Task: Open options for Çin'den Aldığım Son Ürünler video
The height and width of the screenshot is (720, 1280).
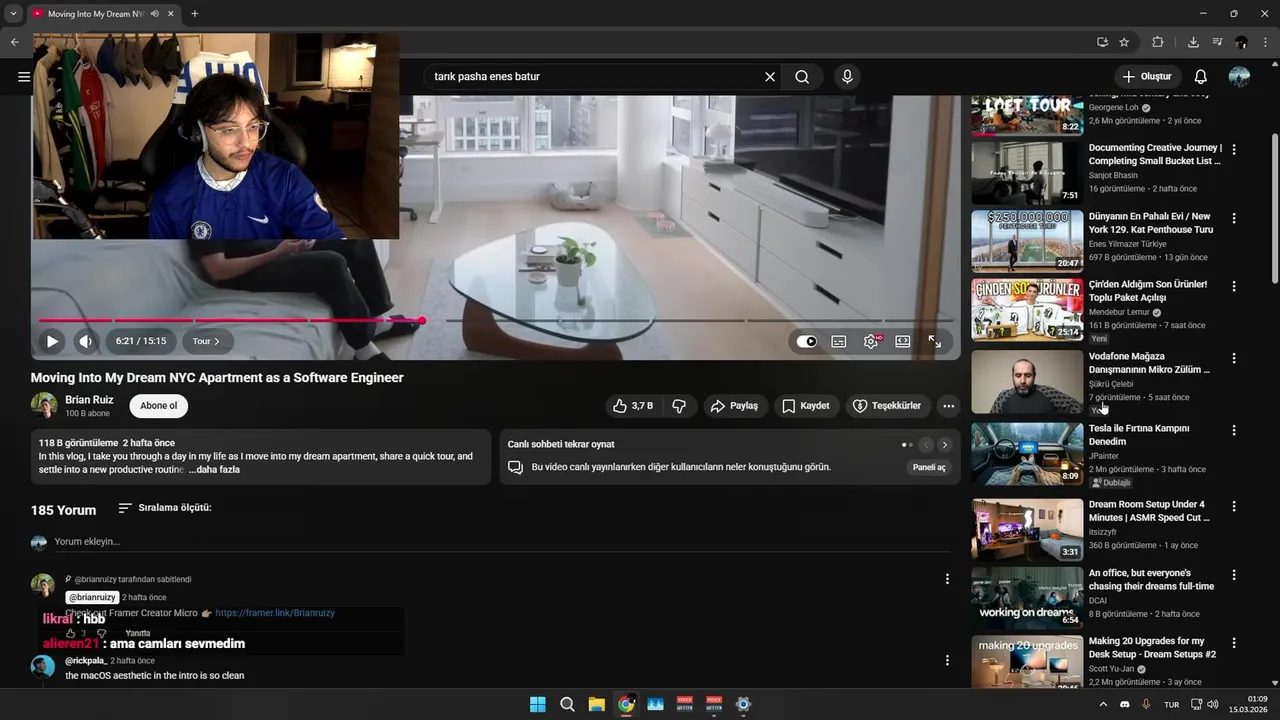Action: pos(1234,286)
